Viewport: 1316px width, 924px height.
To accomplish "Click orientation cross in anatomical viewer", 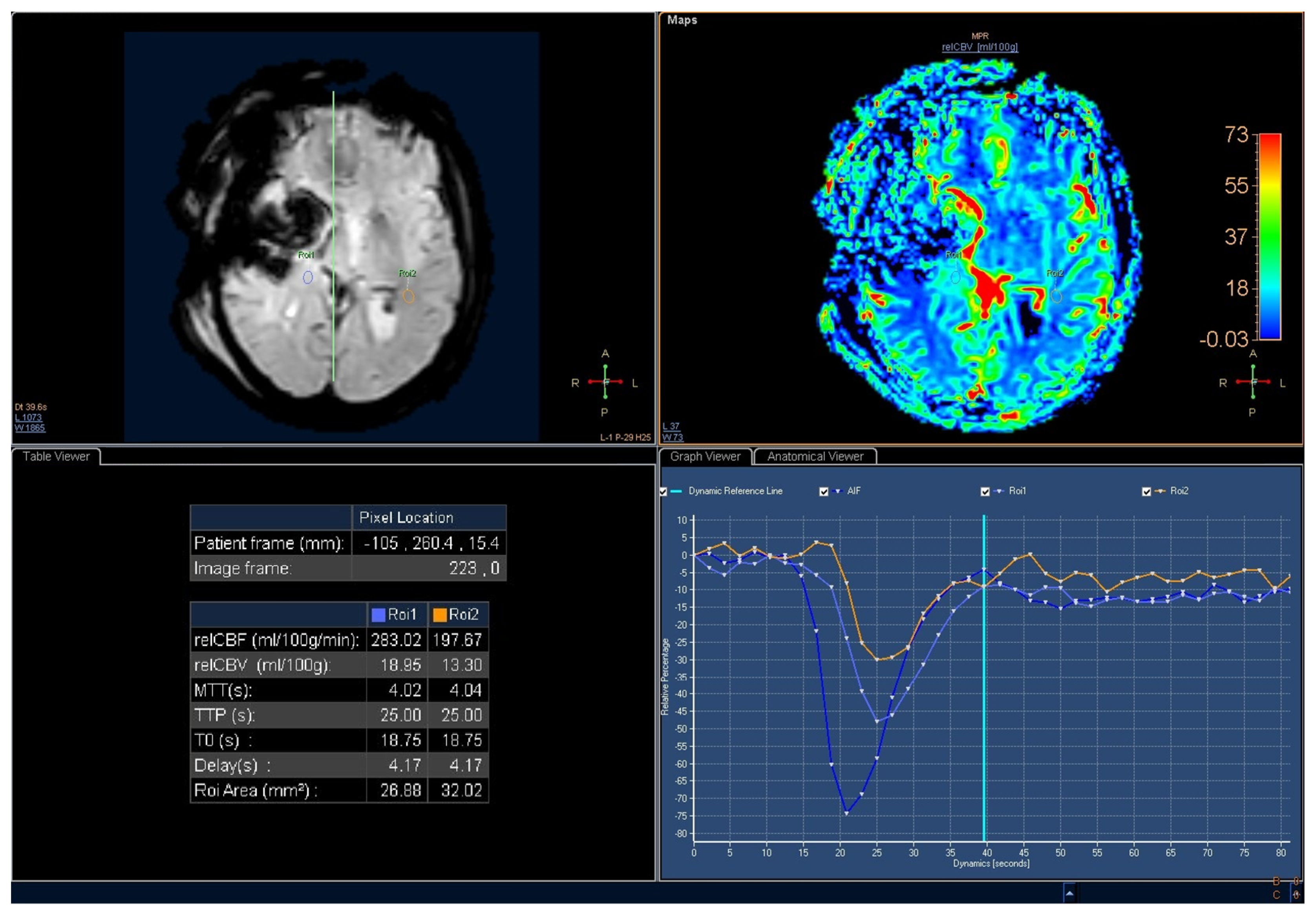I will pyautogui.click(x=605, y=382).
